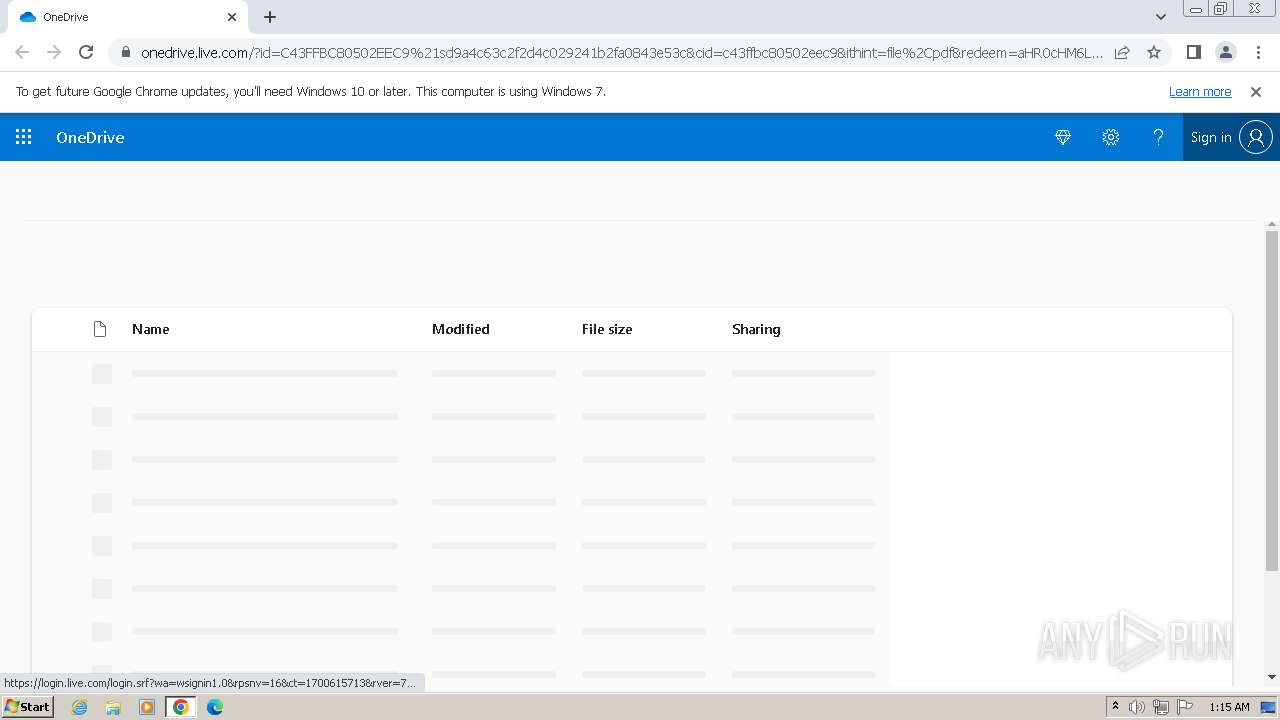Open Windows Media Player taskbar icon
The width and height of the screenshot is (1280, 720).
(147, 707)
